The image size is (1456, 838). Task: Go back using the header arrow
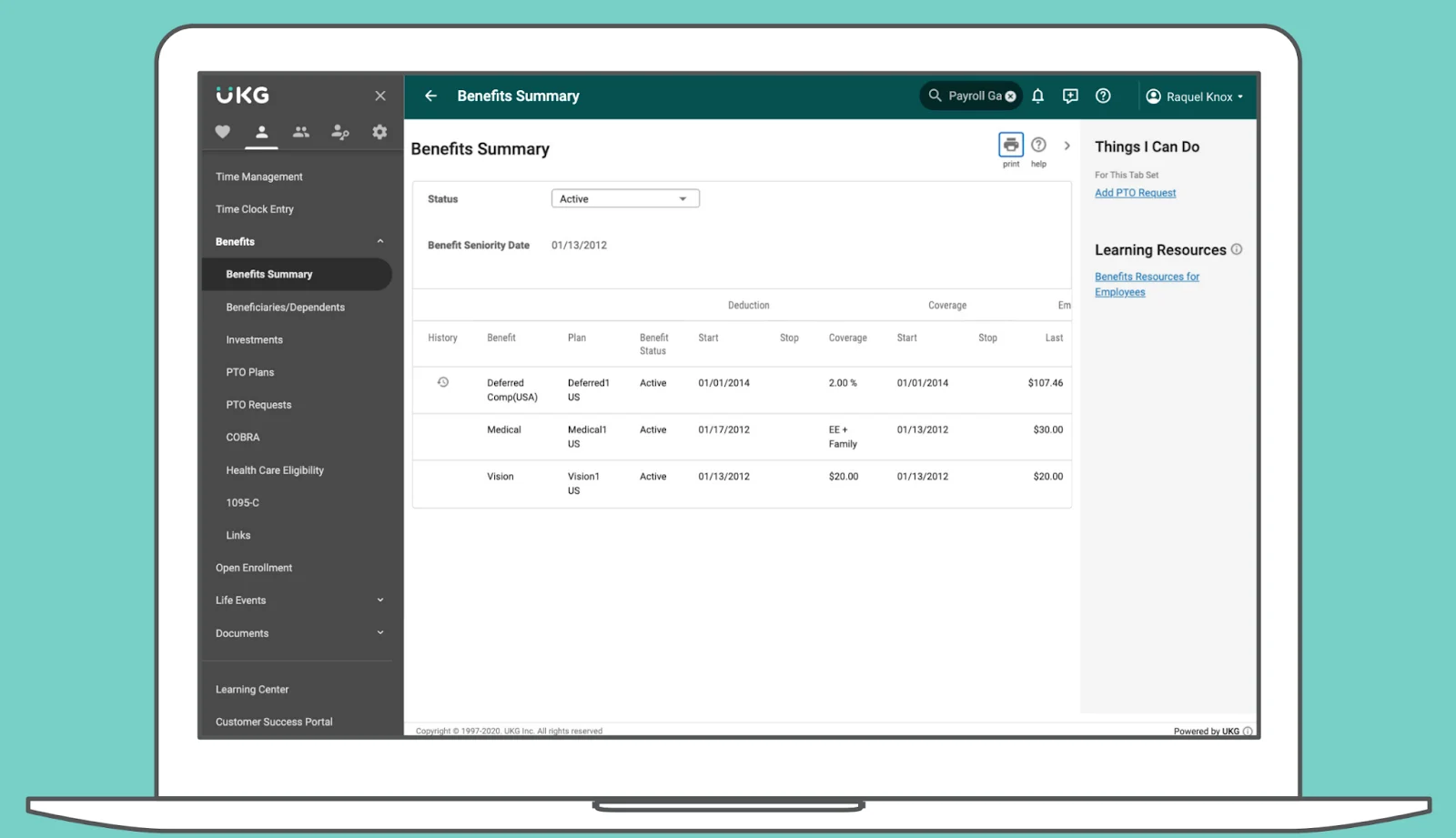(x=431, y=96)
